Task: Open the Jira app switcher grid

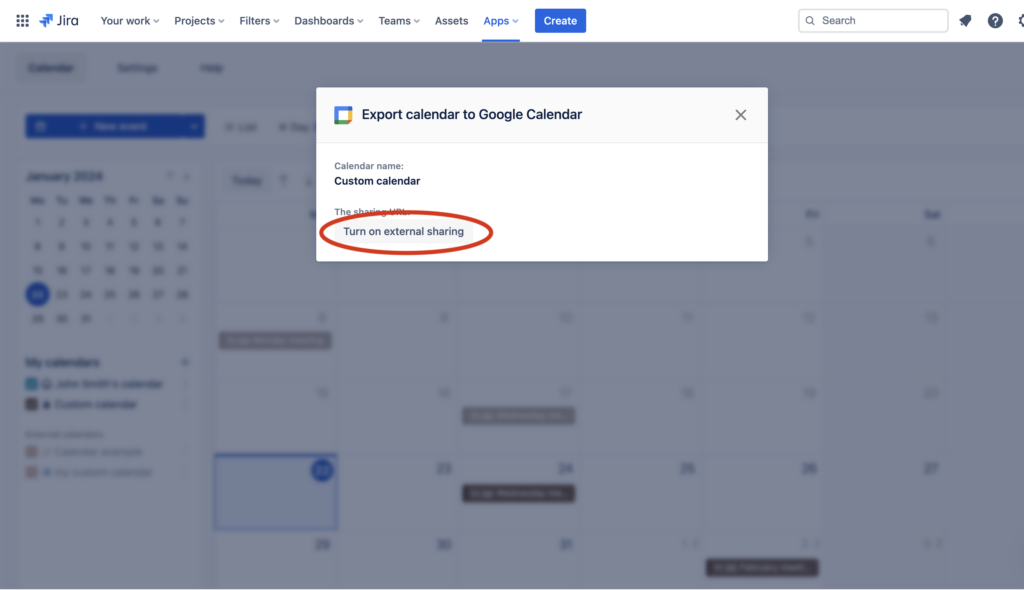Action: pos(22,20)
